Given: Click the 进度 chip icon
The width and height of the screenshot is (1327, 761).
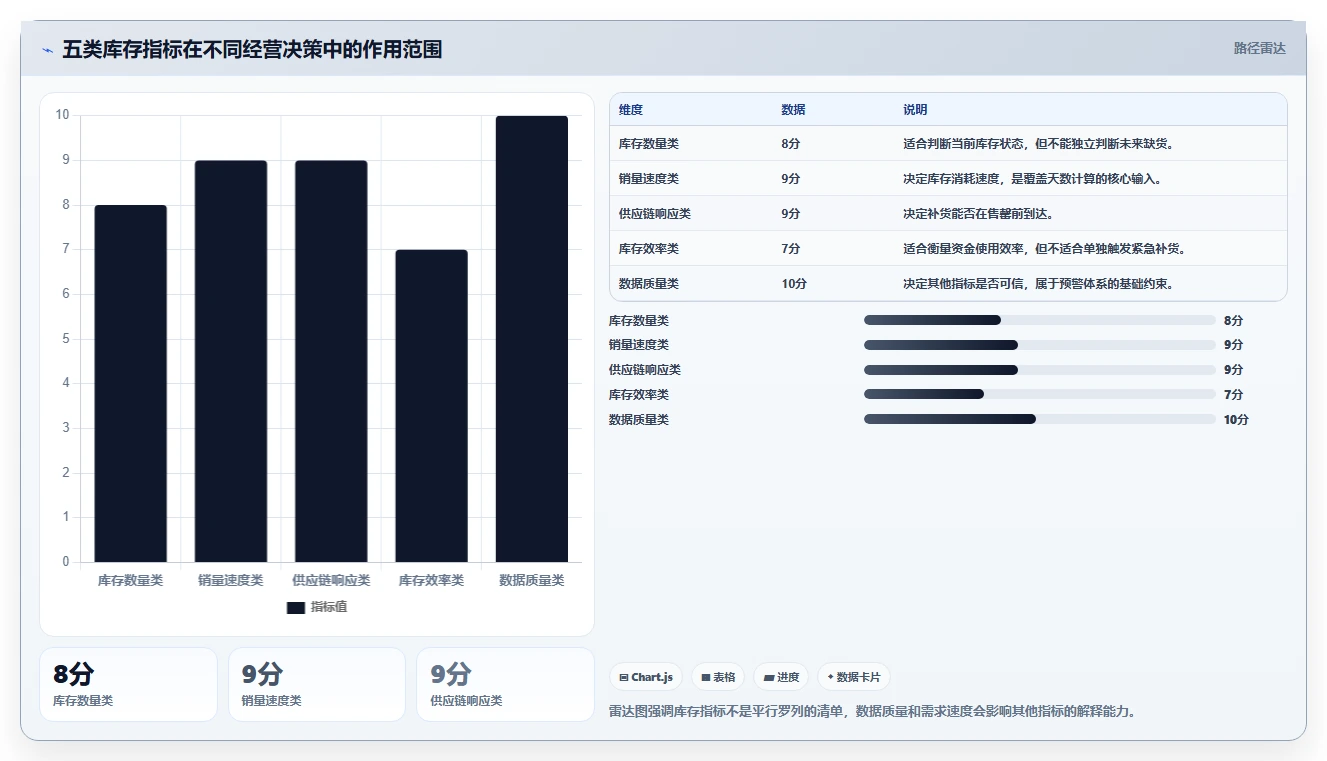Looking at the screenshot, I should 768,678.
